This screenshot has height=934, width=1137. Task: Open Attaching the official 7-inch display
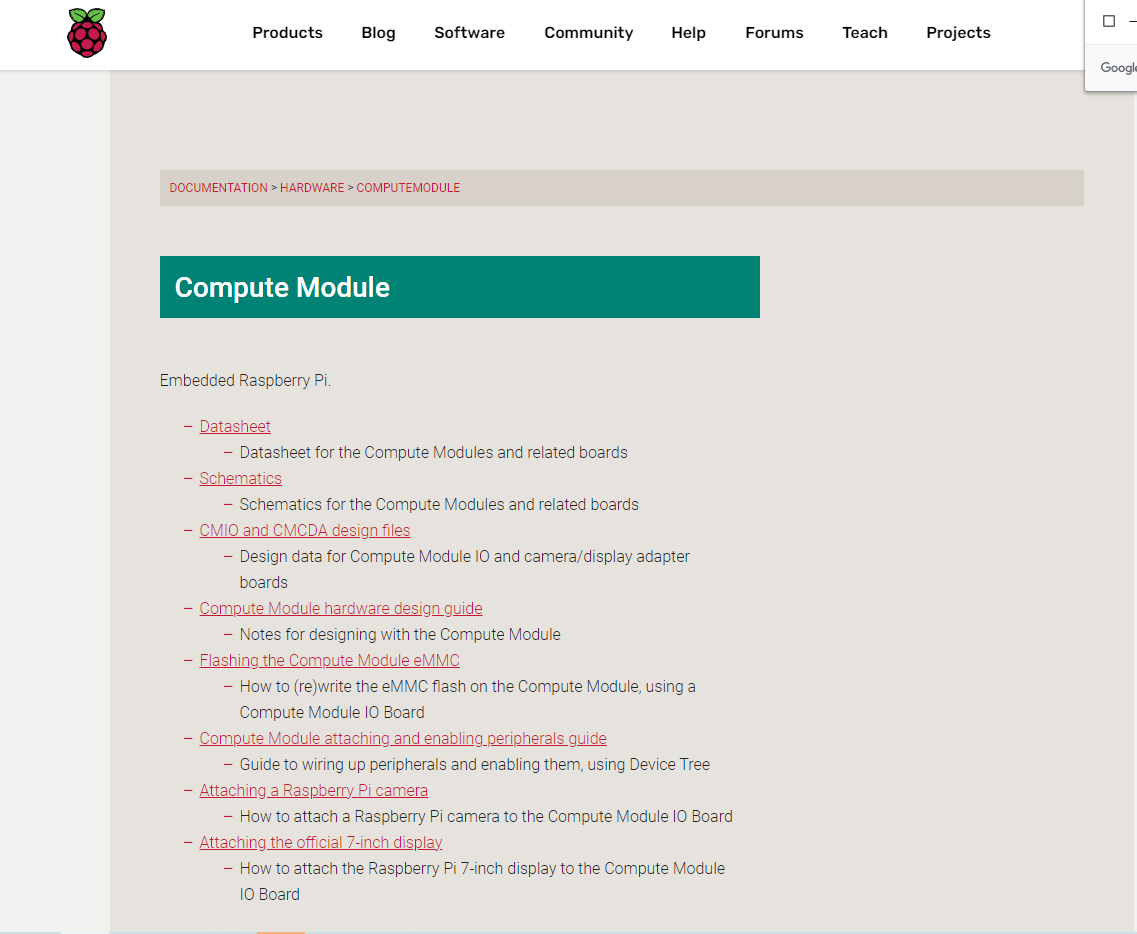click(x=321, y=843)
